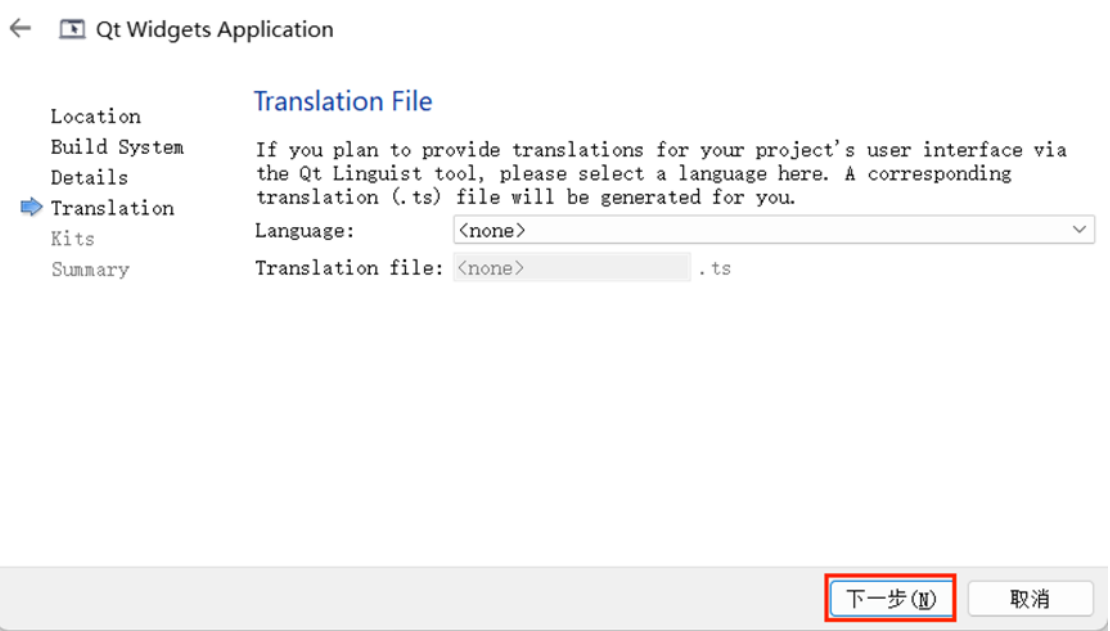1110x631 pixels.
Task: Click the 取消 cancel button
Action: [x=1030, y=599]
